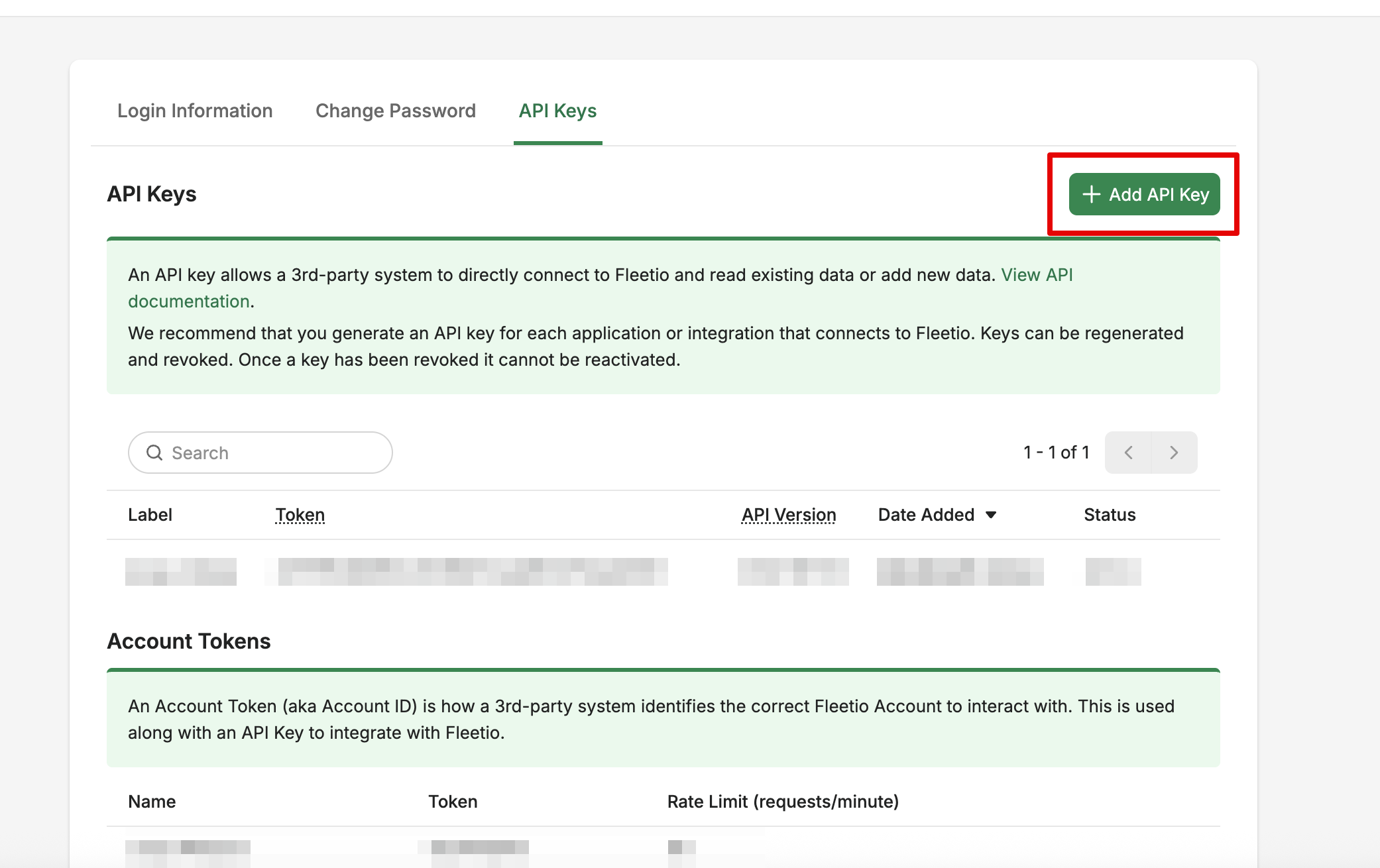Switch to the Change Password tab
1380x868 pixels.
[396, 111]
